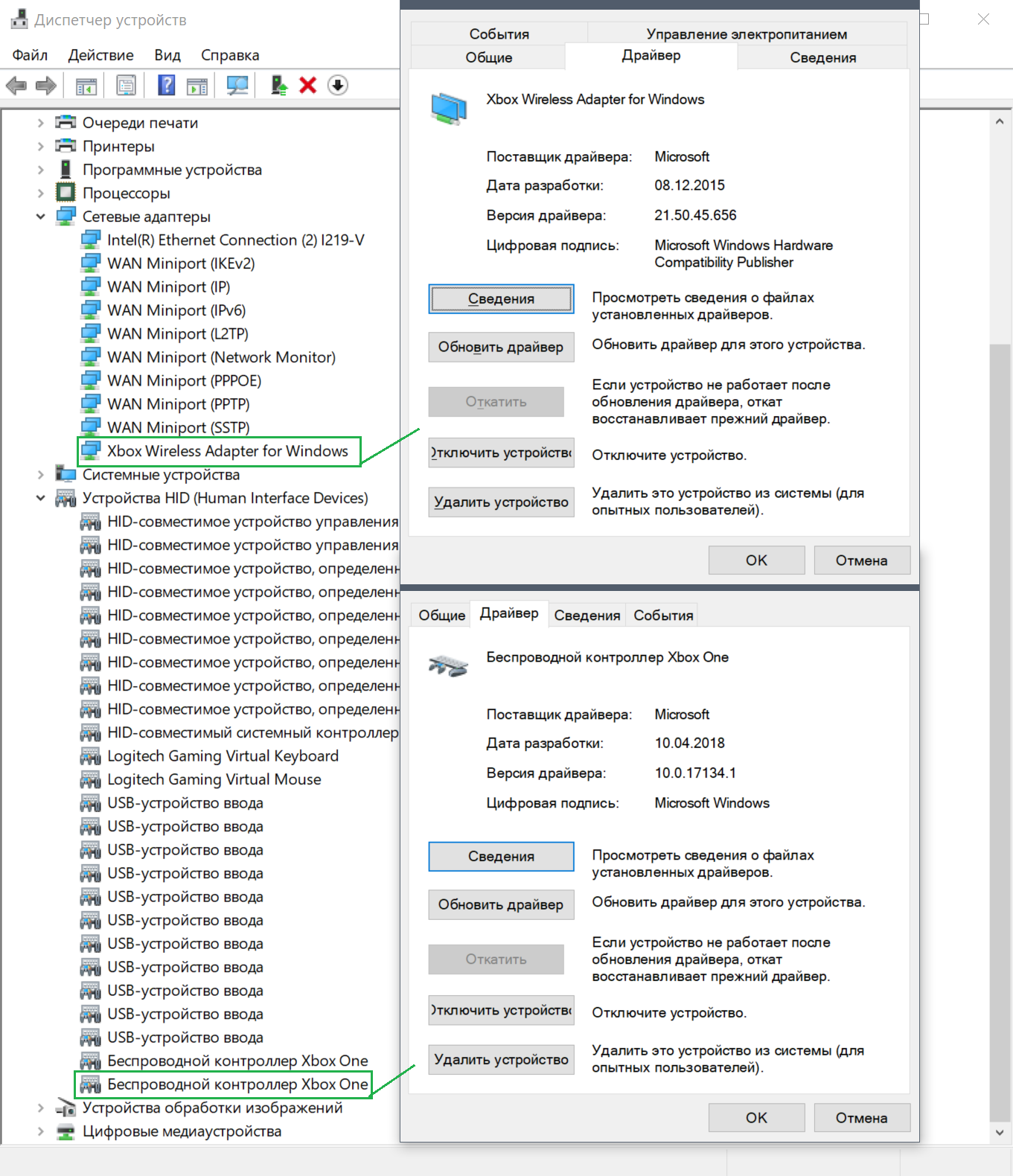Click Отключить устройство in Xbox Wireless Adapter dialog
This screenshot has width=1013, height=1176.
pos(501,453)
